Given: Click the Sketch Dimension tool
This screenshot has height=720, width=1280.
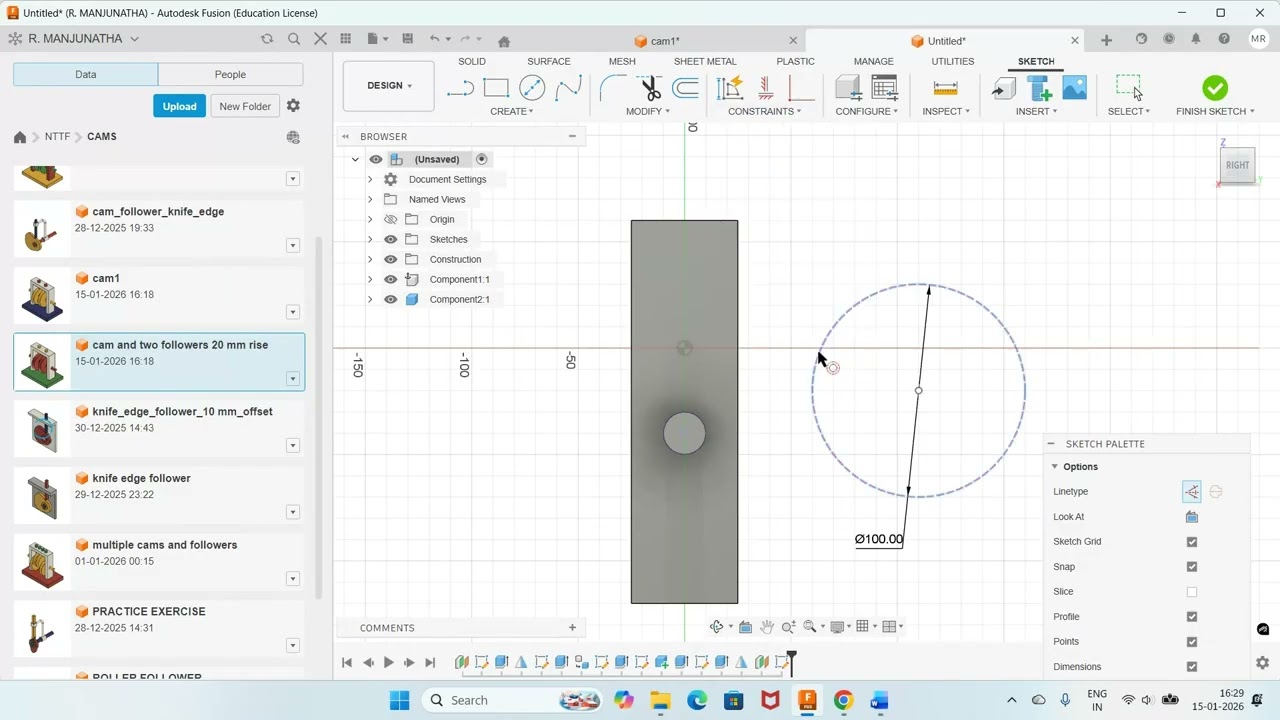Looking at the screenshot, I should [x=730, y=89].
